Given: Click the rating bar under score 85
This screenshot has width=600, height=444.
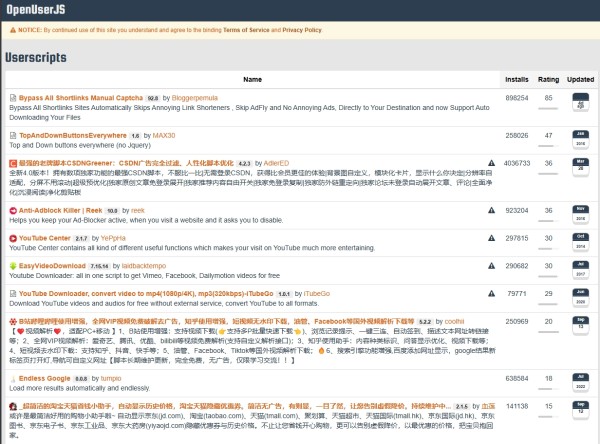Looking at the screenshot, I should [x=548, y=109].
